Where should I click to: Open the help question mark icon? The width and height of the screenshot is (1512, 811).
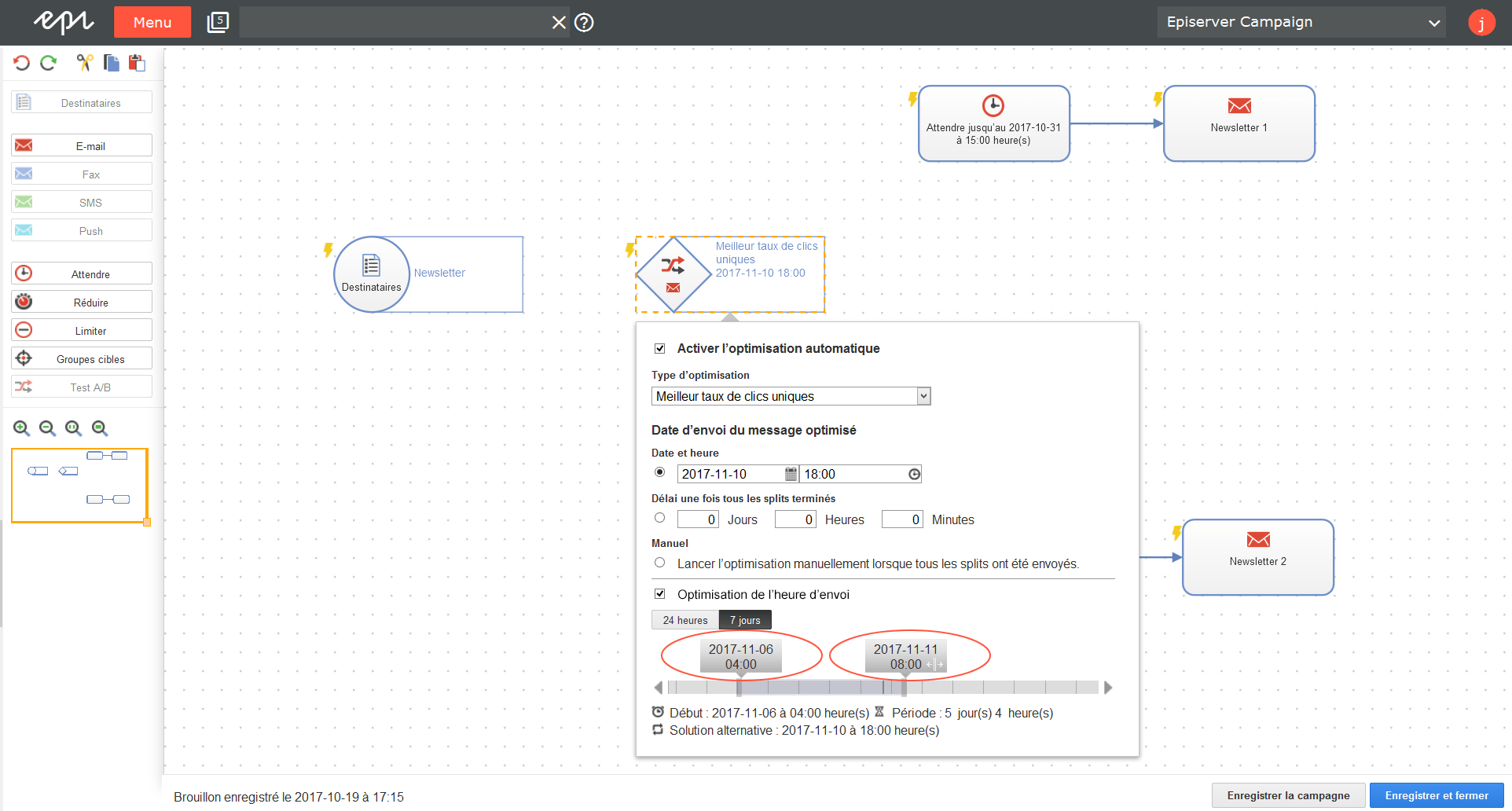point(584,22)
